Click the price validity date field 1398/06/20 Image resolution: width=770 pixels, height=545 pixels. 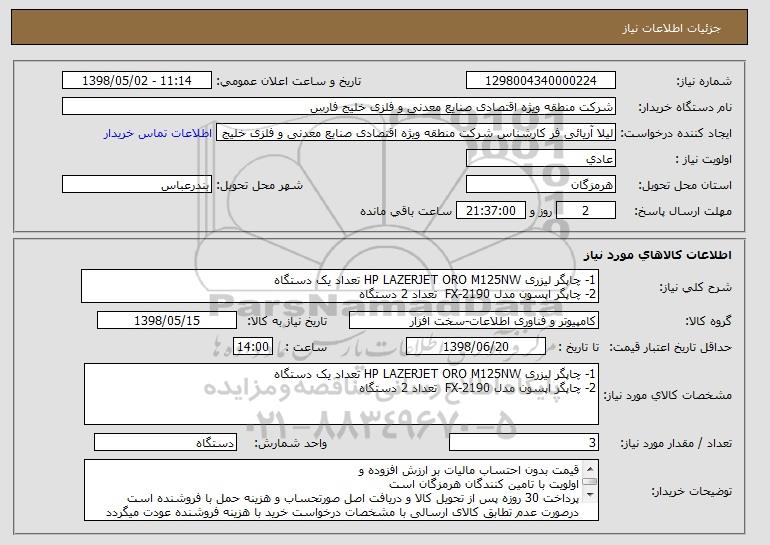[x=476, y=347]
